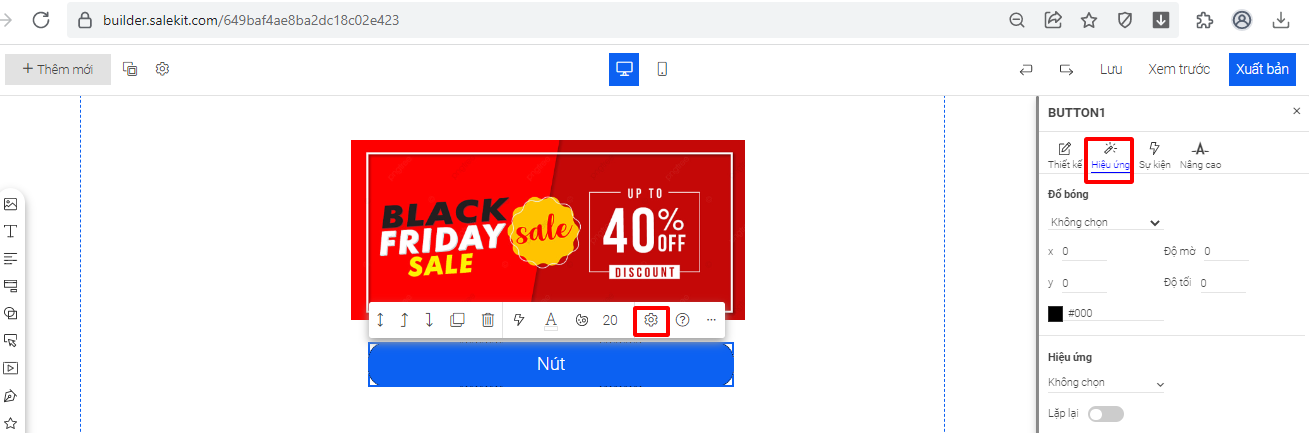Add image element from left sidebar

click(11, 204)
